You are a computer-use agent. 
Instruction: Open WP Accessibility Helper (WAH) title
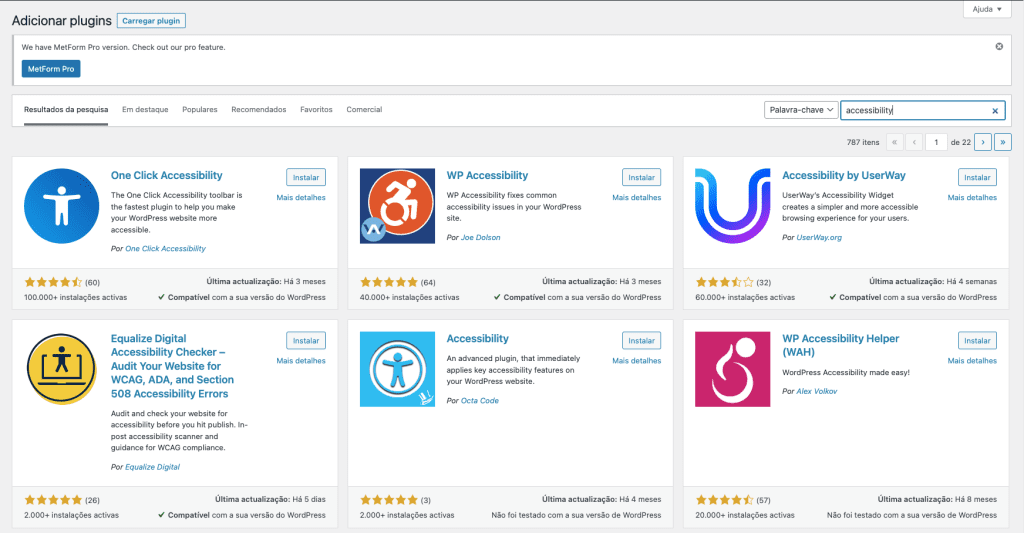(840, 345)
